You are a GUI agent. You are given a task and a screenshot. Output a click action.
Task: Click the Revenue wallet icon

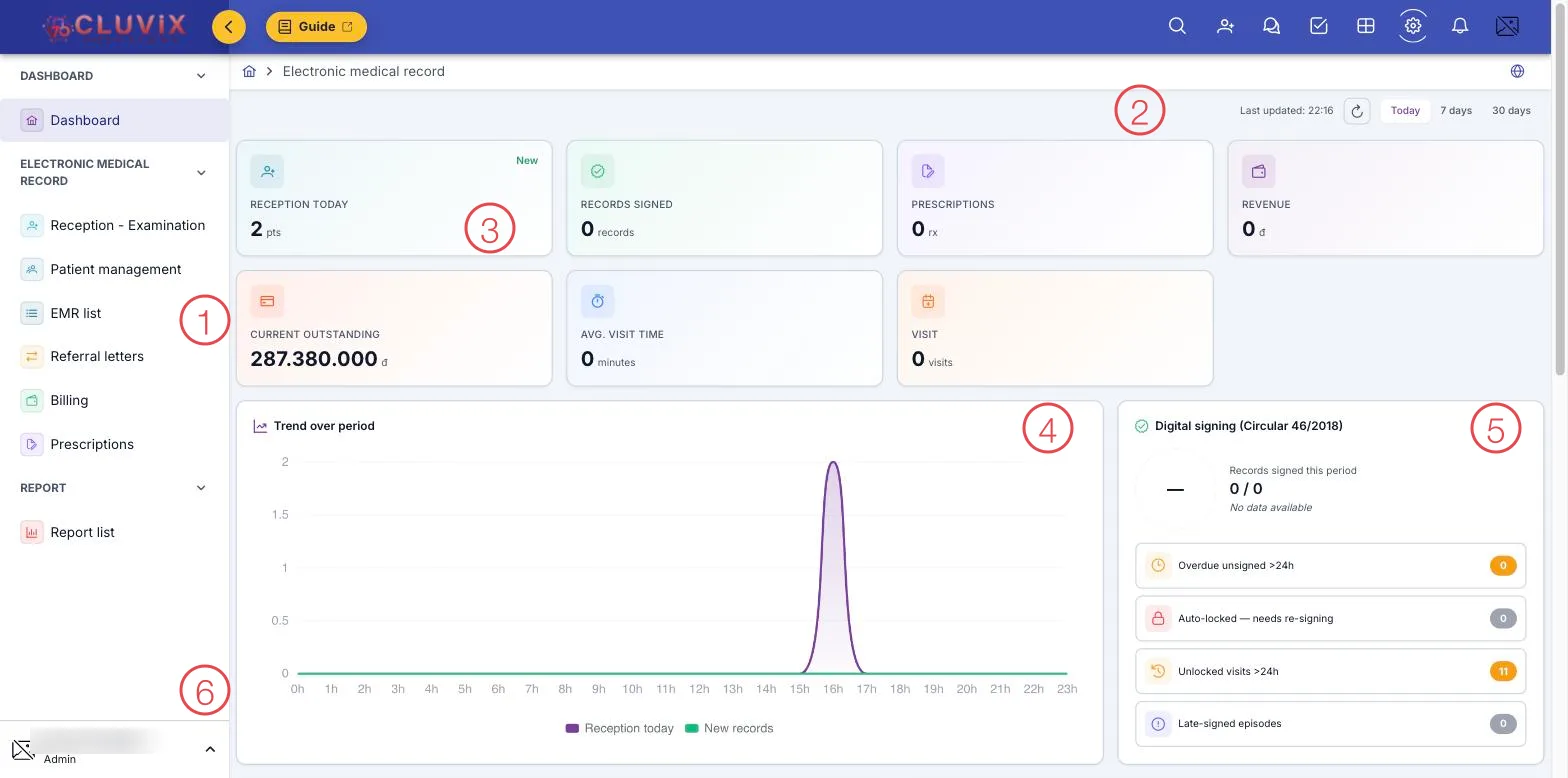1259,171
